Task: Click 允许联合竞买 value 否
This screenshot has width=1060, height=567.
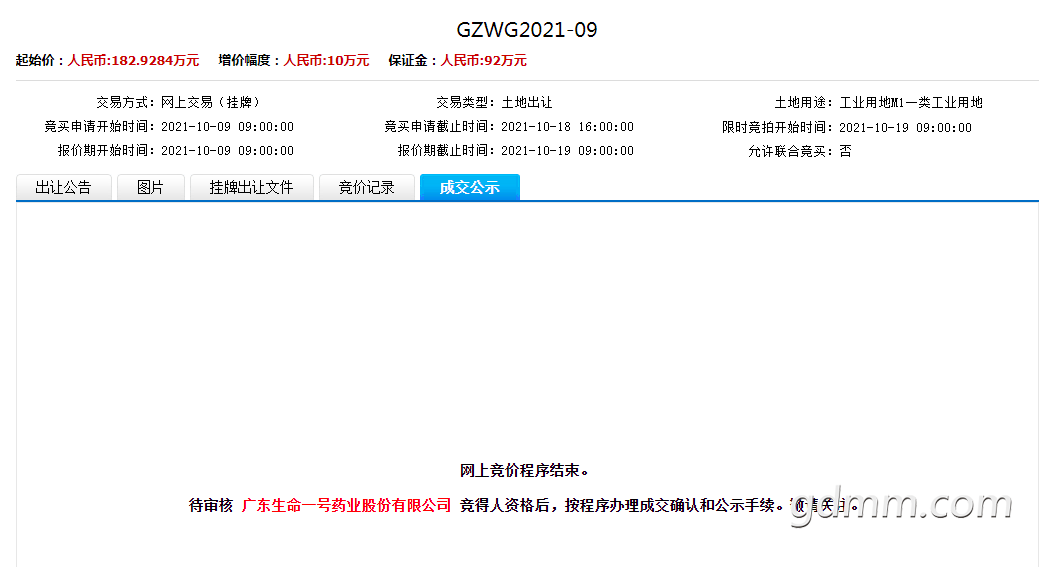Action: pos(845,151)
